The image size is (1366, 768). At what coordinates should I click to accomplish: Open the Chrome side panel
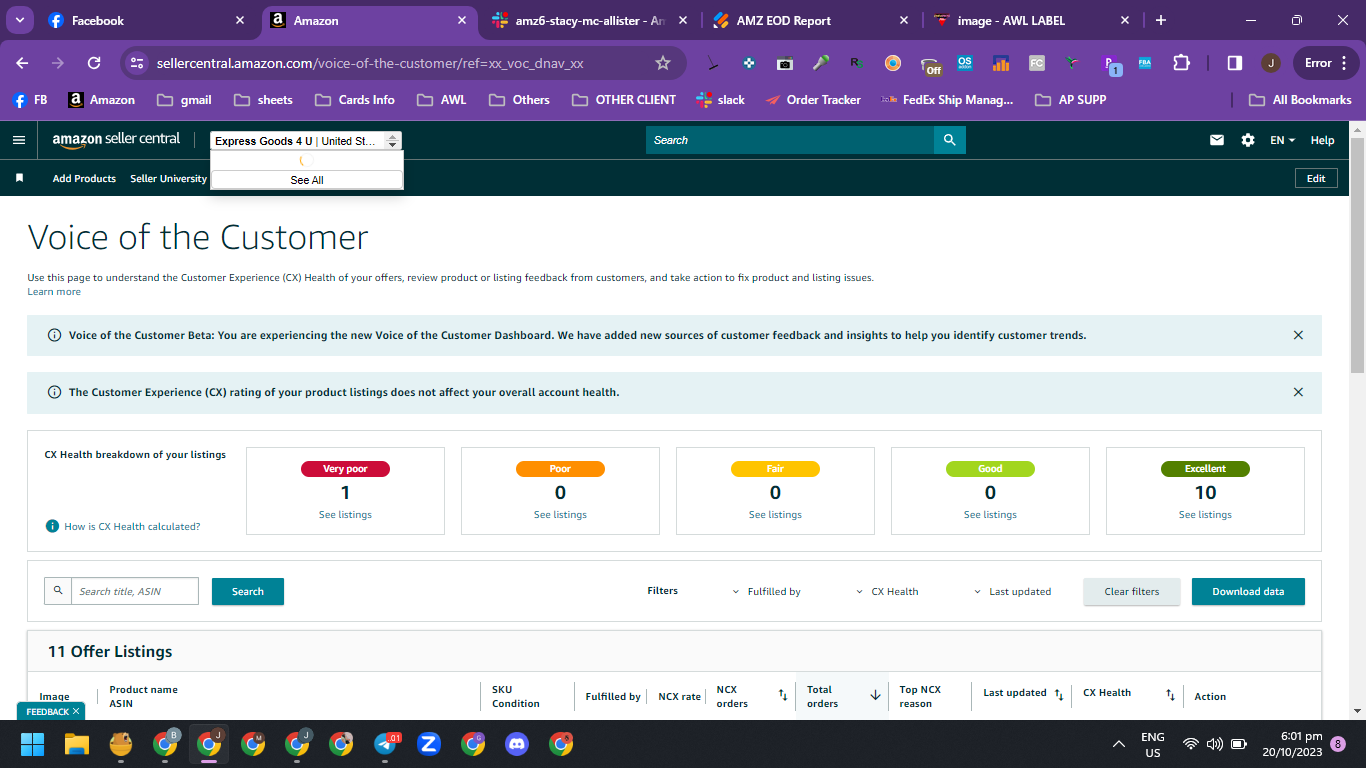pyautogui.click(x=1235, y=63)
